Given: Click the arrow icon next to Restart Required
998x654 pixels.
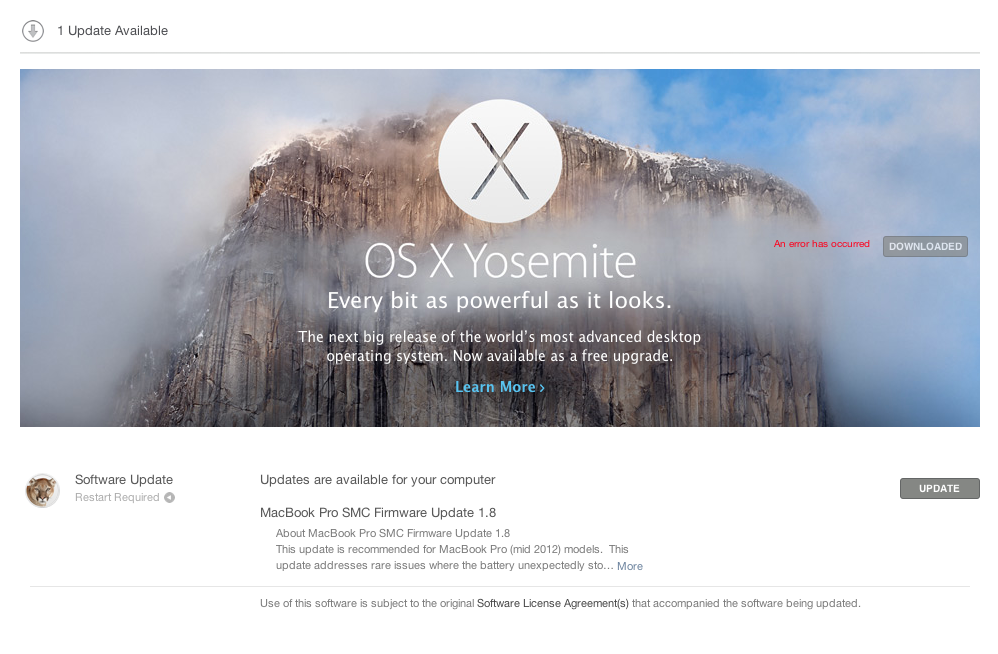Looking at the screenshot, I should 169,497.
